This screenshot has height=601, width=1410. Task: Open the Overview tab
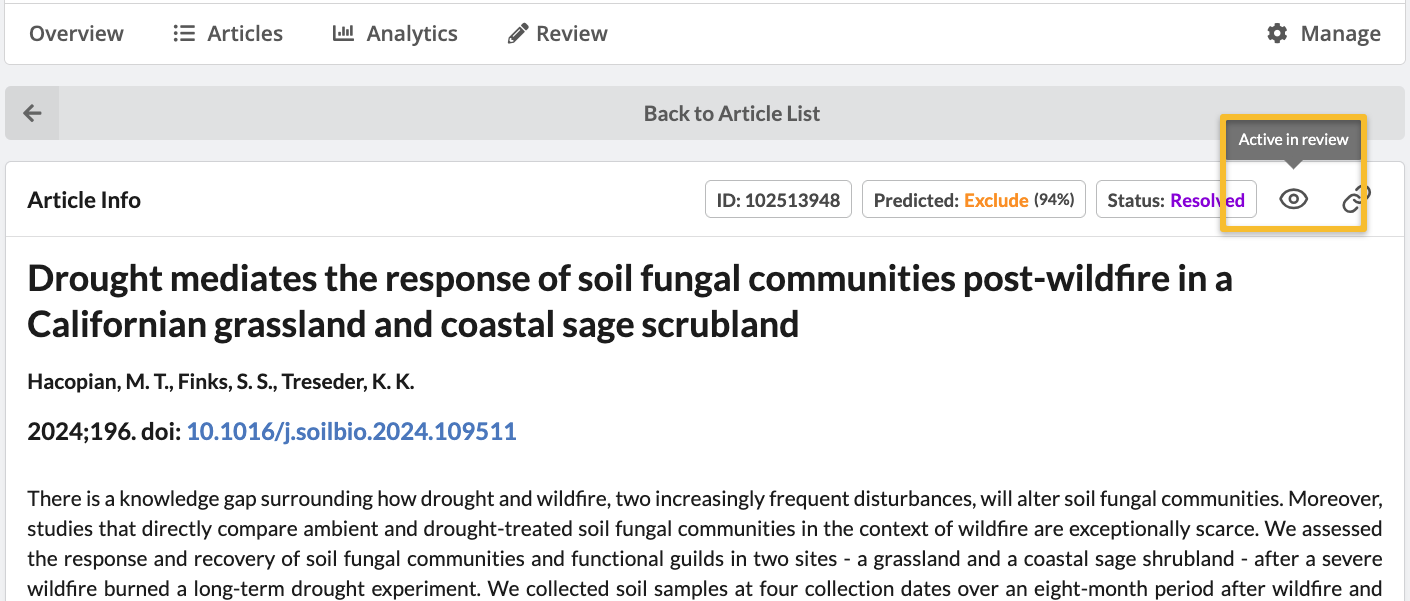click(x=76, y=34)
